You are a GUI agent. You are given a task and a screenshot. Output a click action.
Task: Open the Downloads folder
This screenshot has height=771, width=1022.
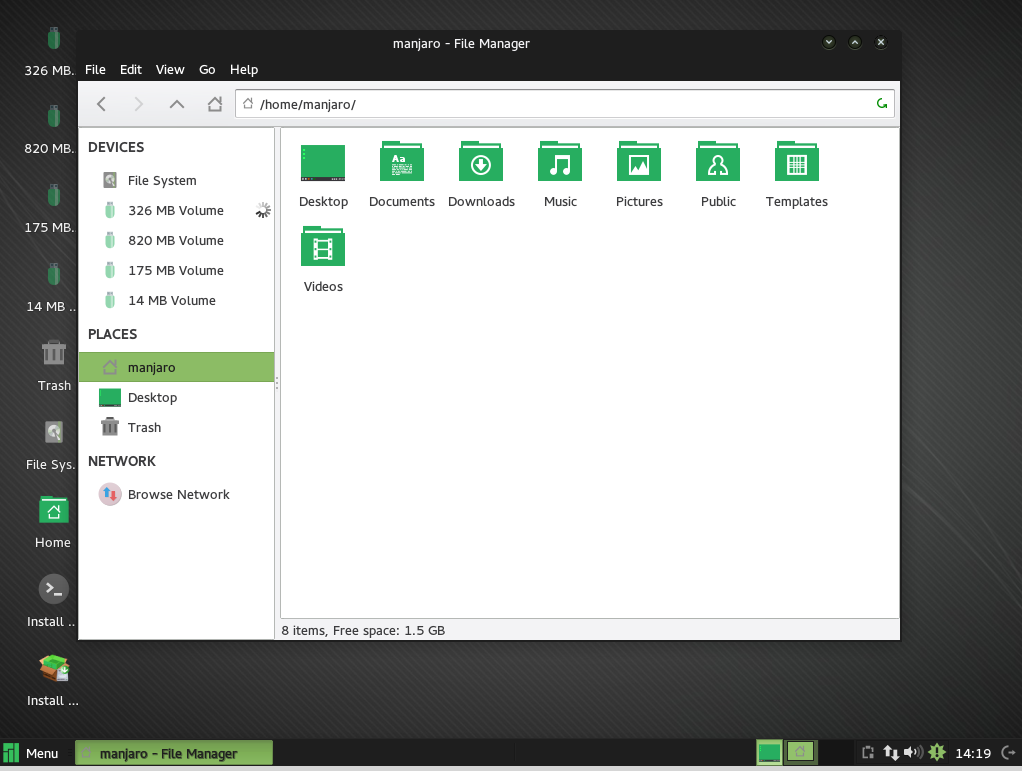(x=481, y=175)
